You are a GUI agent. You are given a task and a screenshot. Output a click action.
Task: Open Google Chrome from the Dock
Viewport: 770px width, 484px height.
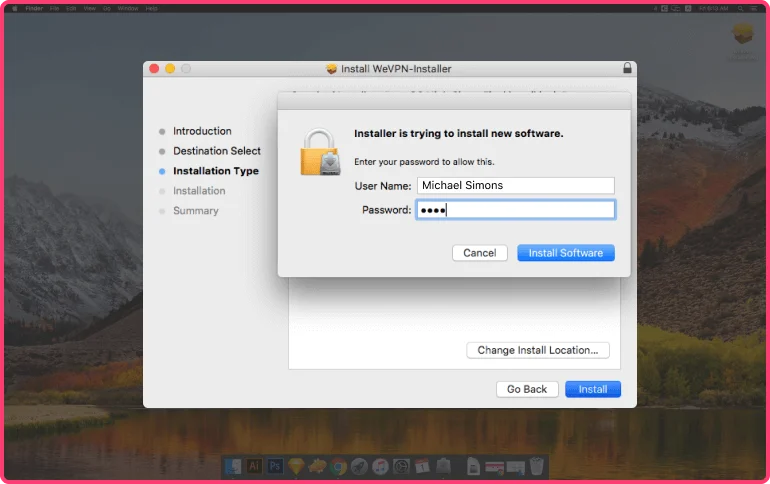pos(338,466)
